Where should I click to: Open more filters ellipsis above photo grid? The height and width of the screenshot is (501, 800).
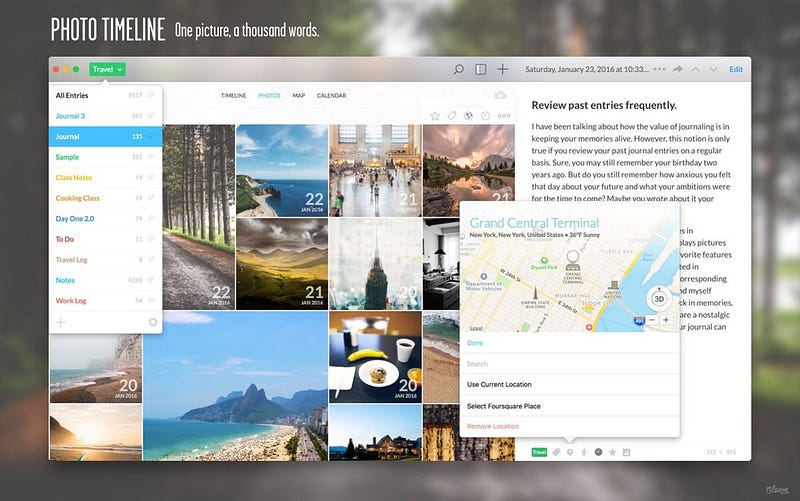pos(504,116)
